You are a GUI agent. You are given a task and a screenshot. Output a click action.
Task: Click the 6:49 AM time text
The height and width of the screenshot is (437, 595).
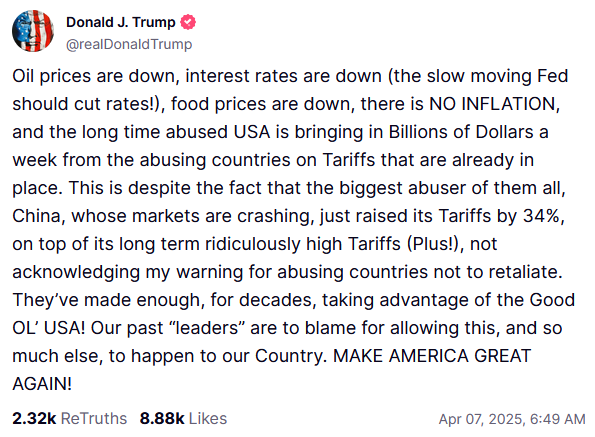click(x=557, y=419)
